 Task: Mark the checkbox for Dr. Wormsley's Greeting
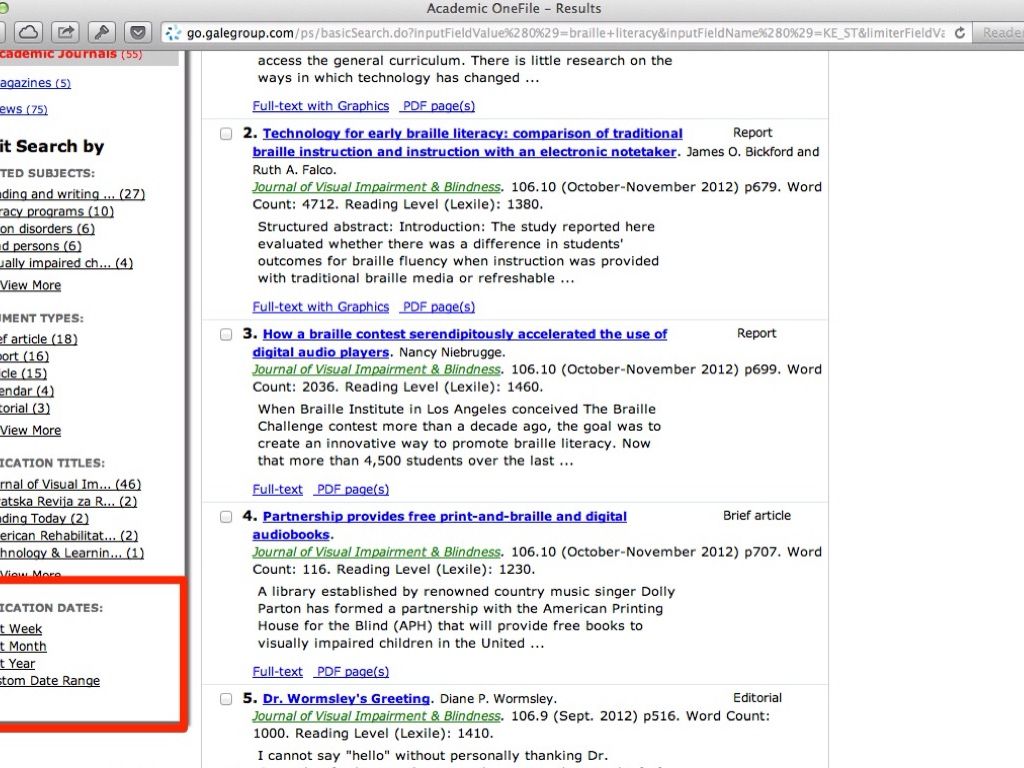pos(227,700)
